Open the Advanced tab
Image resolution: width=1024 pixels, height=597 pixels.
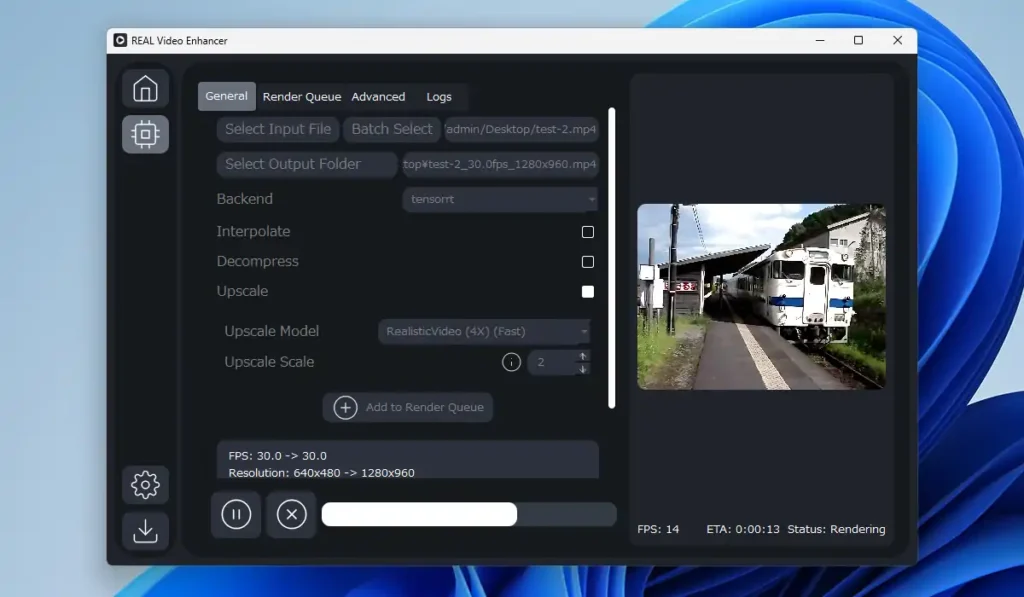378,97
